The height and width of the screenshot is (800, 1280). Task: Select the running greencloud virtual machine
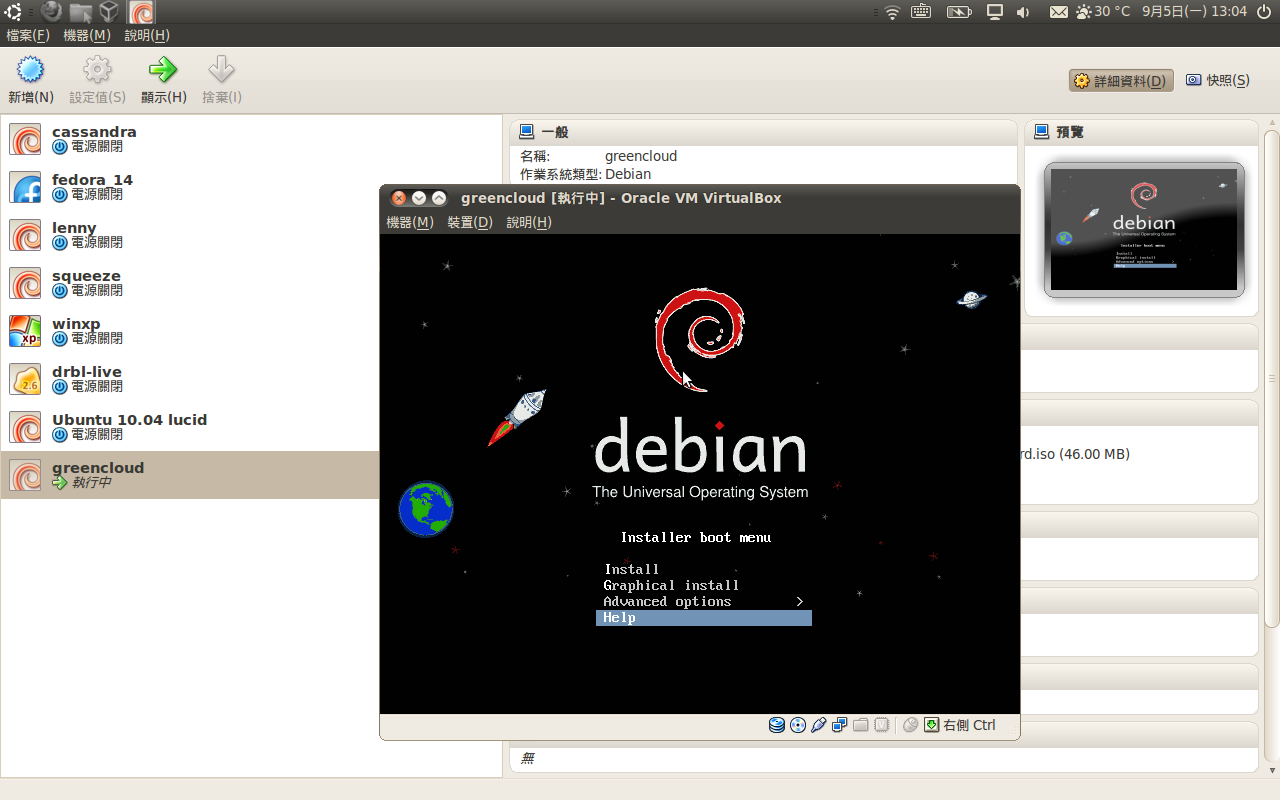[190, 475]
